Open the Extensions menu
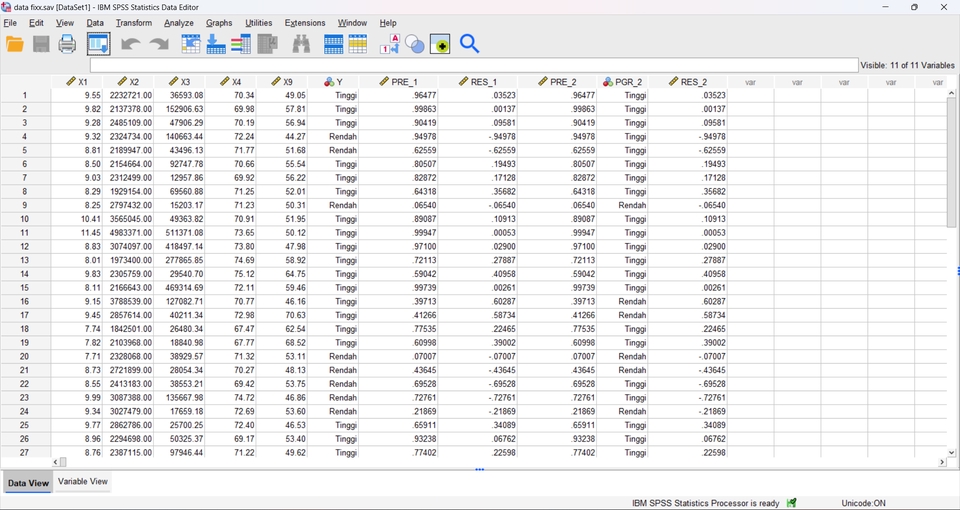Viewport: 960px width, 510px height. coord(305,23)
